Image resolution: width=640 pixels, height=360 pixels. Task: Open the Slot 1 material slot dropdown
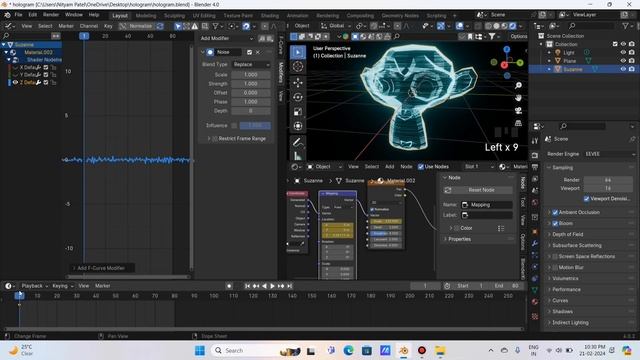pyautogui.click(x=480, y=167)
